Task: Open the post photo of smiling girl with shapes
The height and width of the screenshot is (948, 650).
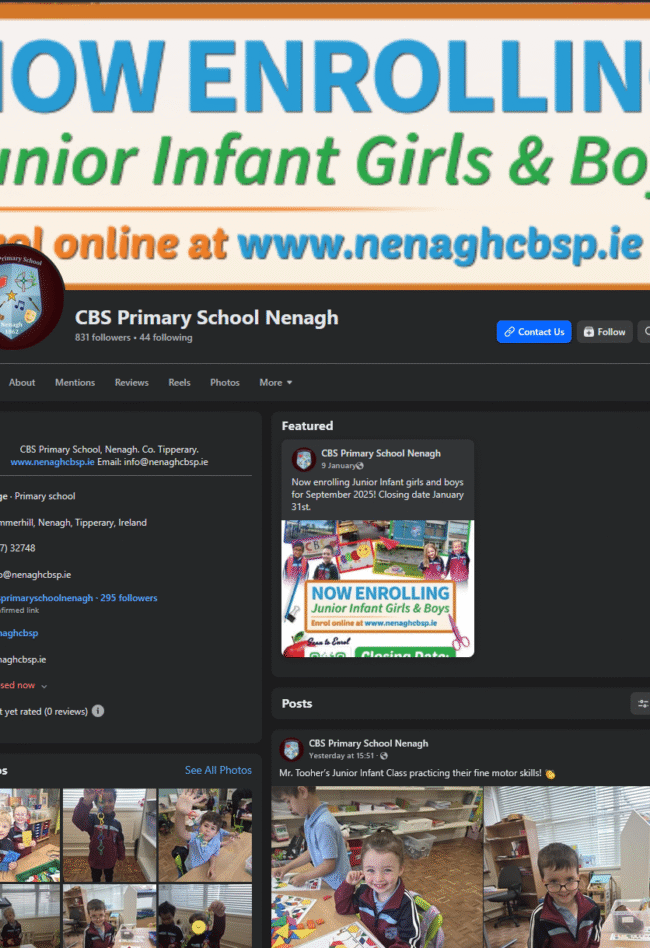Action: tap(377, 867)
